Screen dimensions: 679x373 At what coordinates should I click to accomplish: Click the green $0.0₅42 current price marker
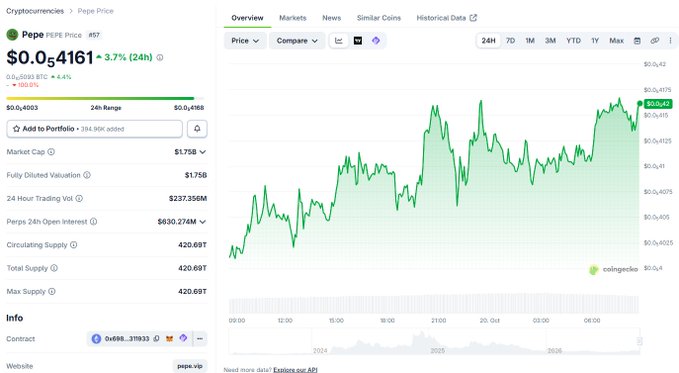[658, 104]
